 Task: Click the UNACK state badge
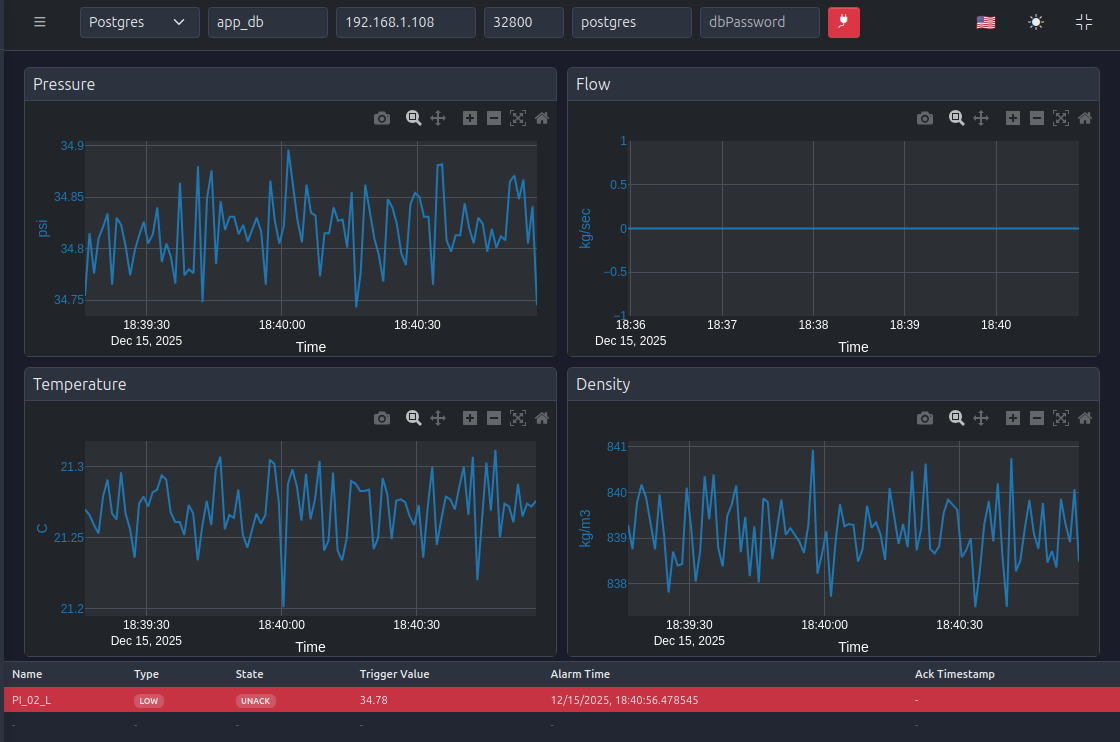tap(256, 701)
